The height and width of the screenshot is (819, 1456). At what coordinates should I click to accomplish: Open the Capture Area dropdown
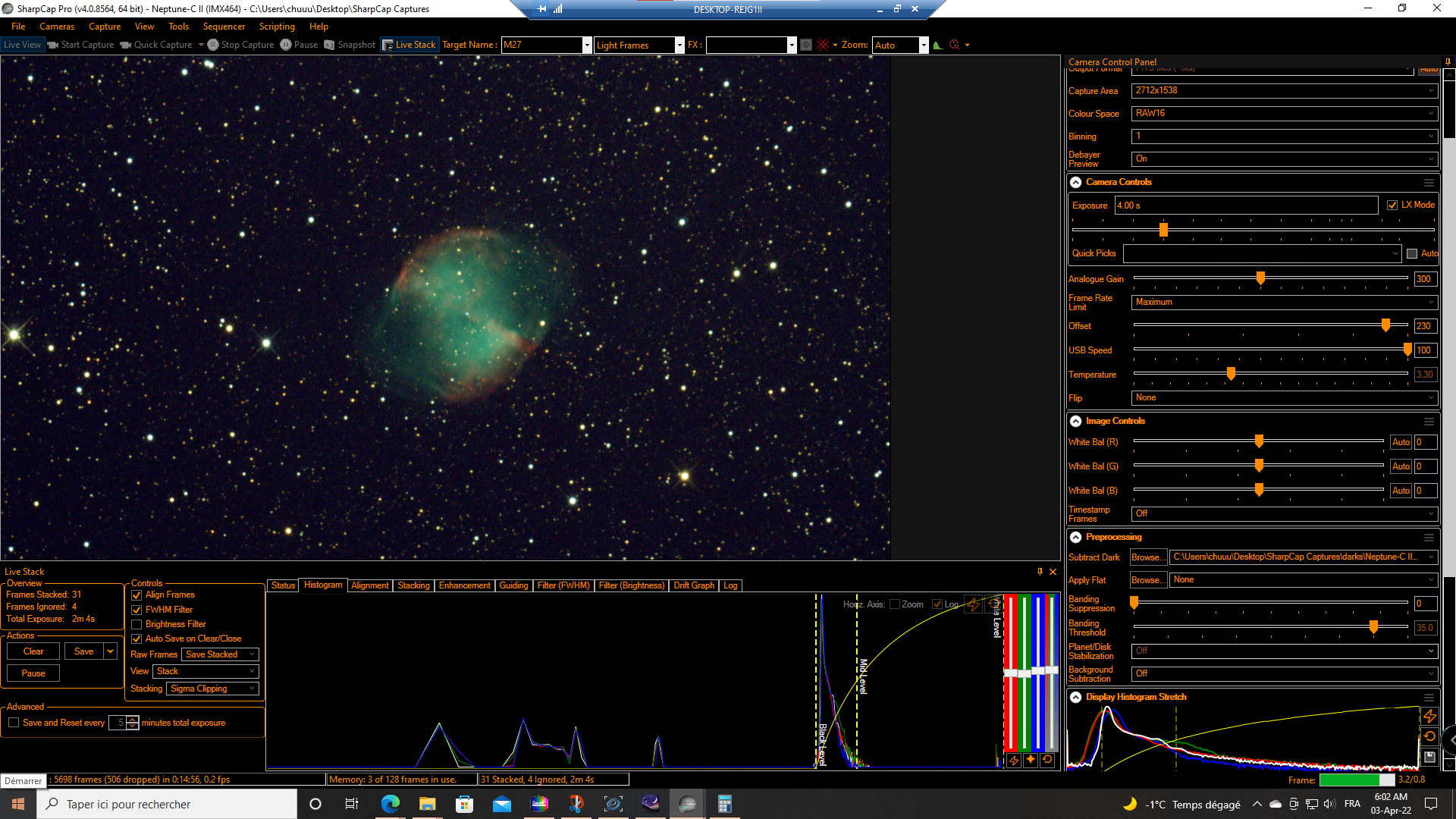(1284, 91)
